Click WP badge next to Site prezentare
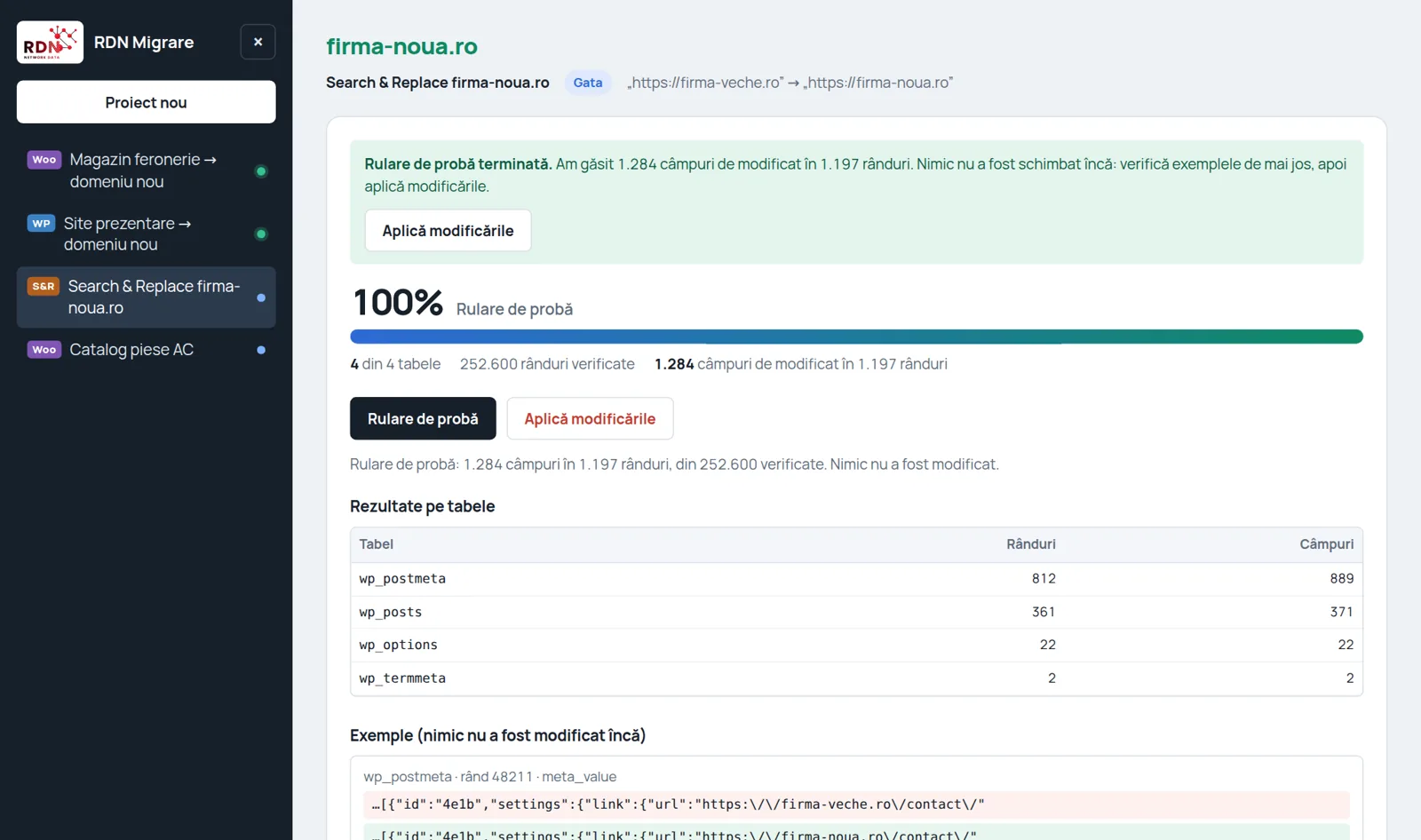This screenshot has height=840, width=1421. (x=42, y=224)
